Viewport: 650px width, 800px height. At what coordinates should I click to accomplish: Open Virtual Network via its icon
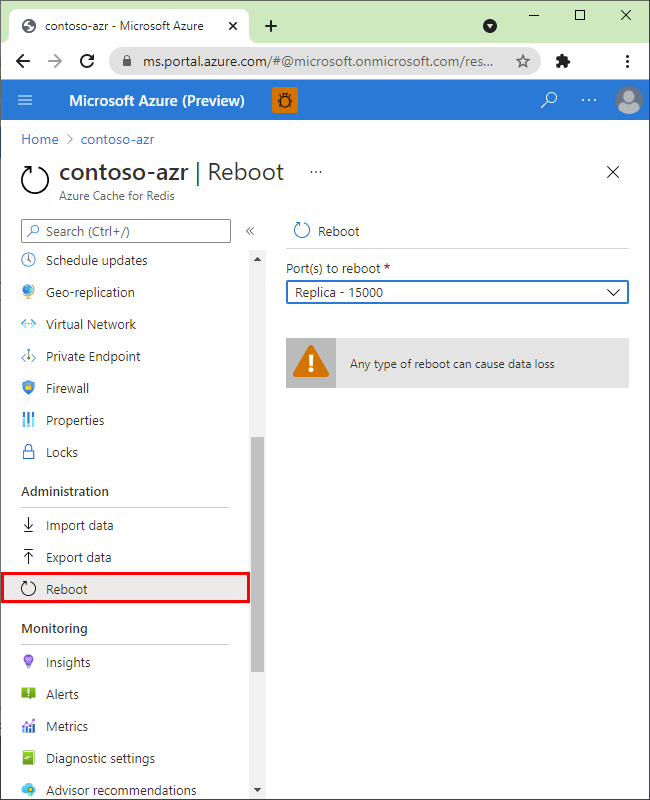(30, 324)
